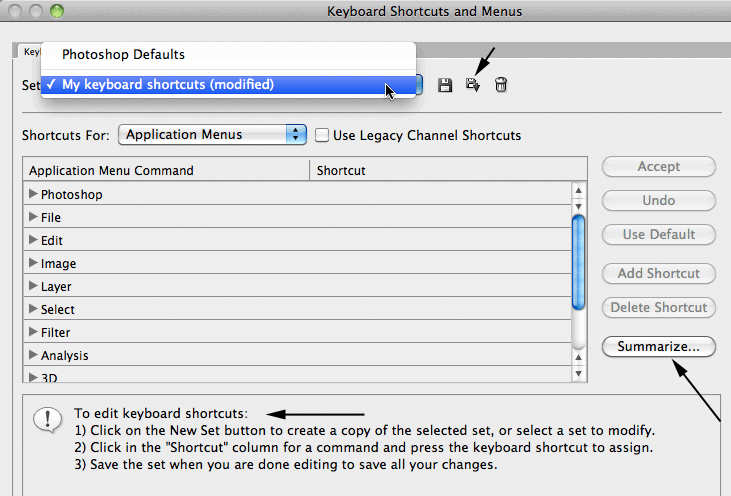Choose My keyboard shortcuts (modified) set

click(228, 85)
